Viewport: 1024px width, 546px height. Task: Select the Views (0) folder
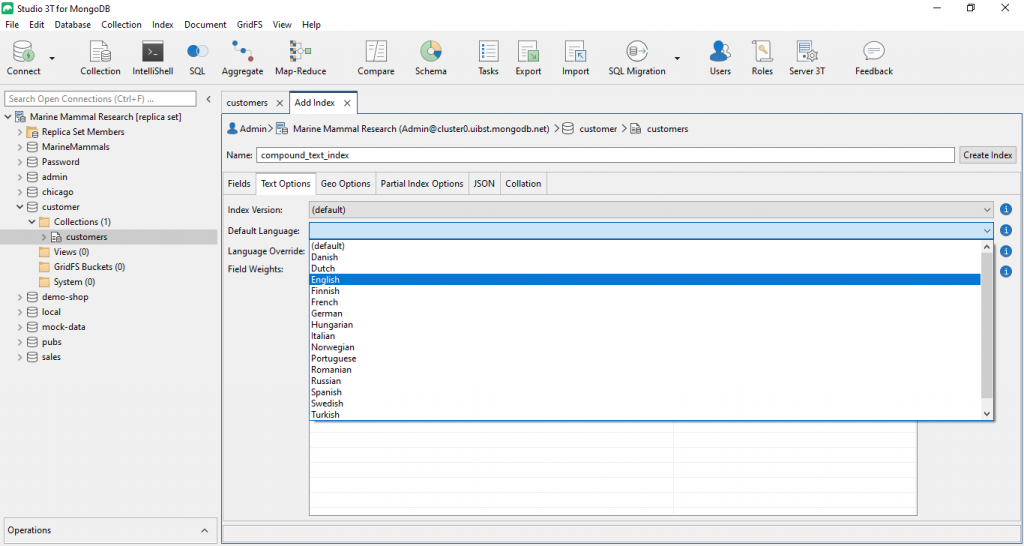pos(71,252)
